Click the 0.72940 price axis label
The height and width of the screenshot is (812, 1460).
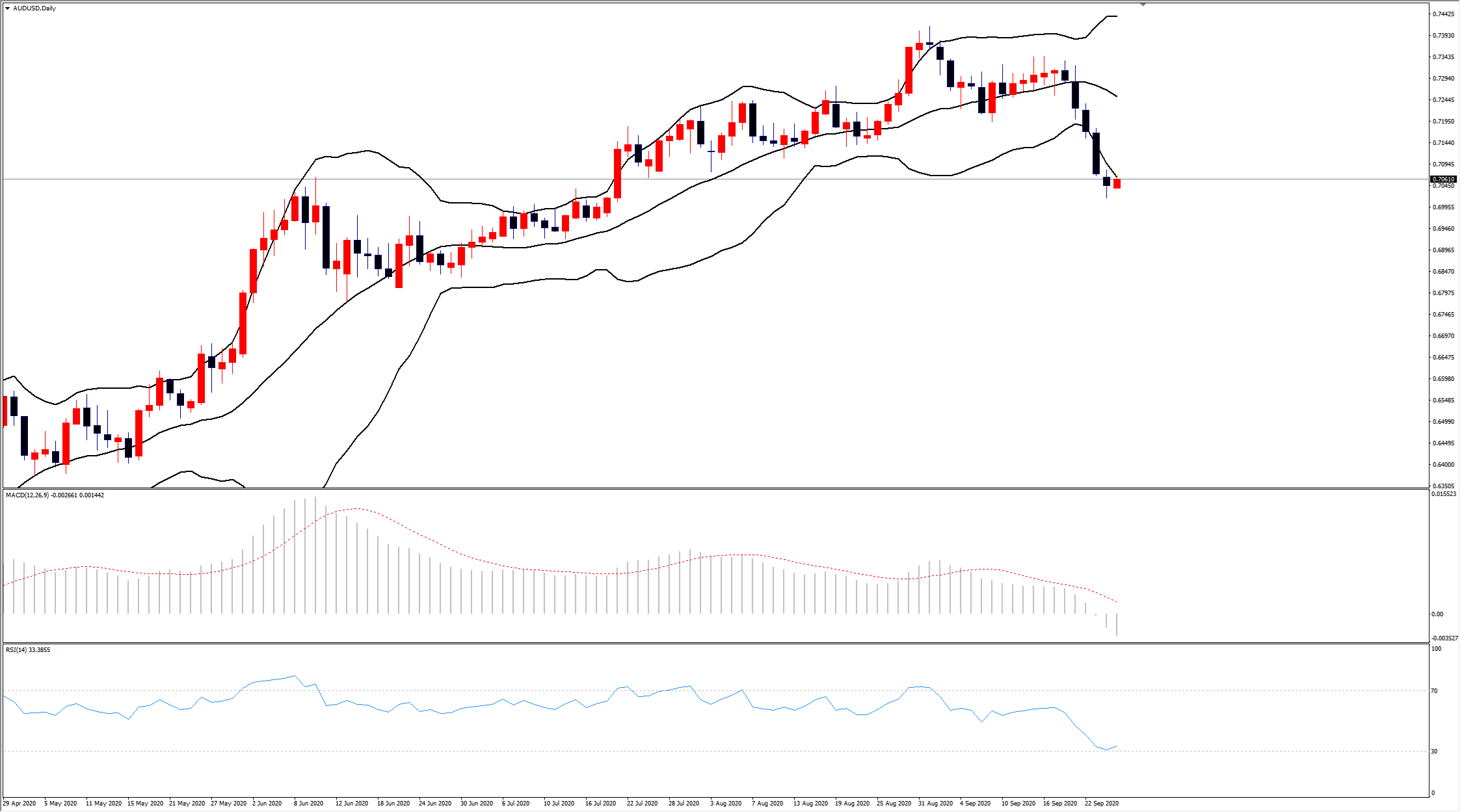tap(1442, 79)
